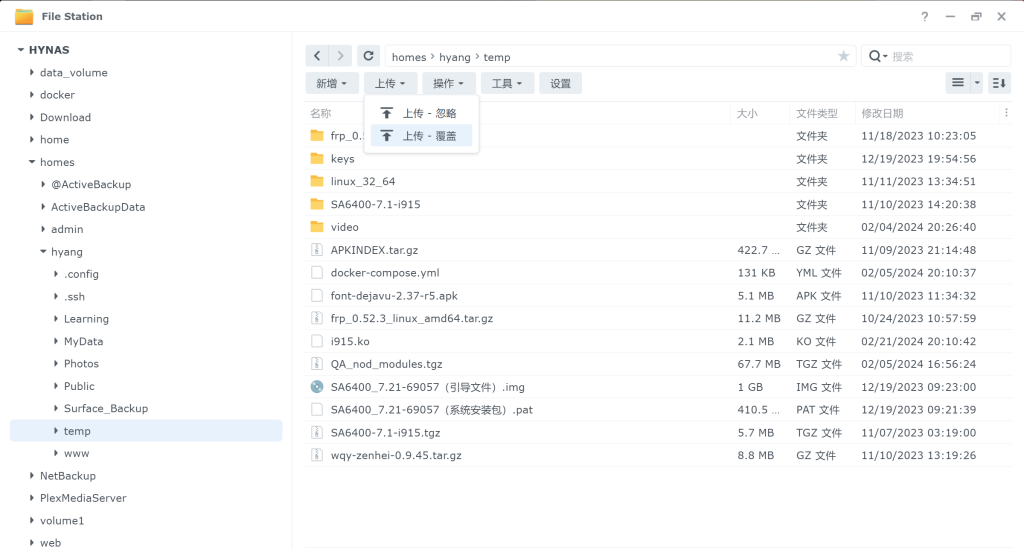This screenshot has width=1024, height=550.
Task: Sort by 修改日期 column header
Action: click(882, 113)
